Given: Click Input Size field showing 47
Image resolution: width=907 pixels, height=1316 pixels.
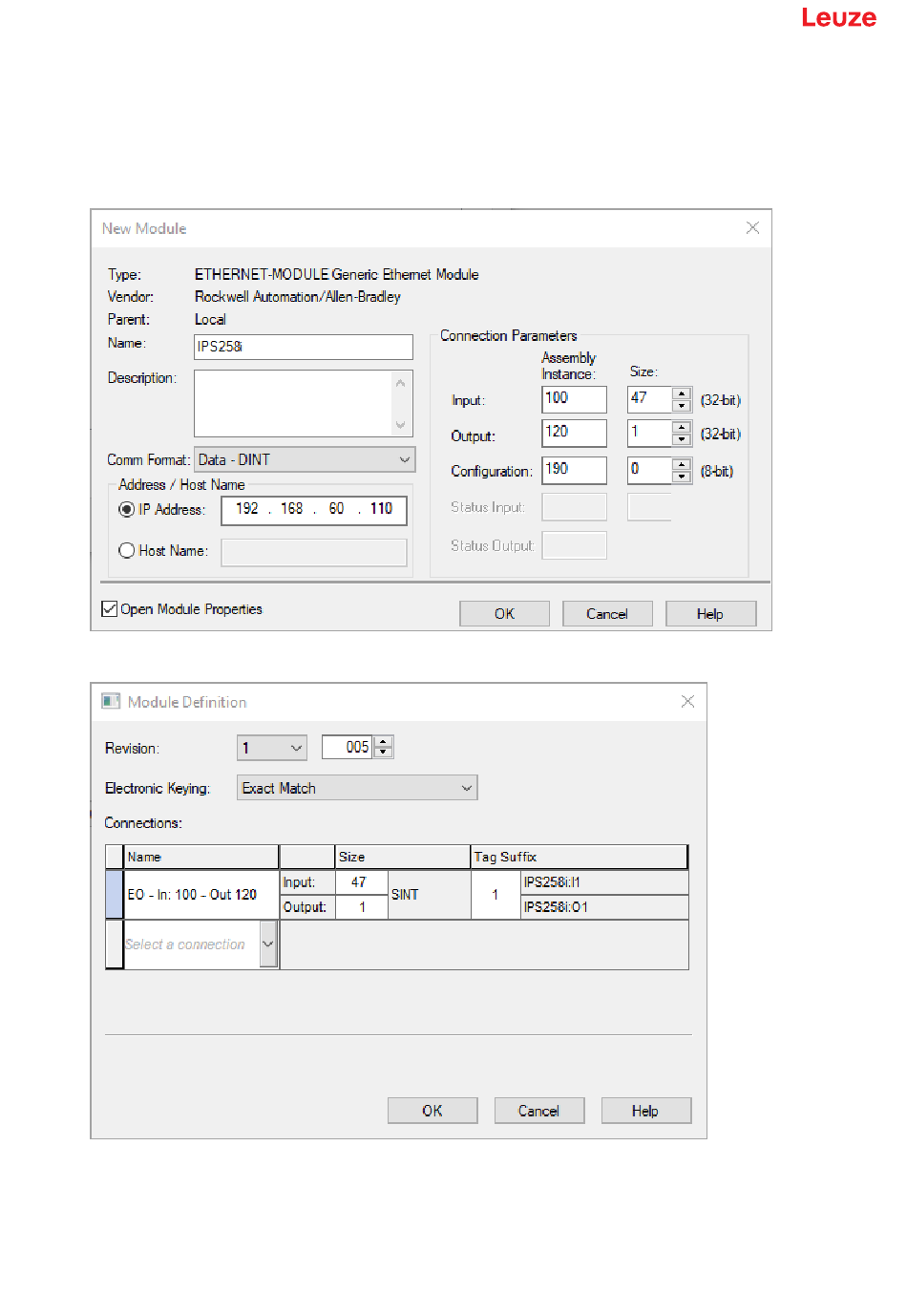Looking at the screenshot, I should 649,399.
